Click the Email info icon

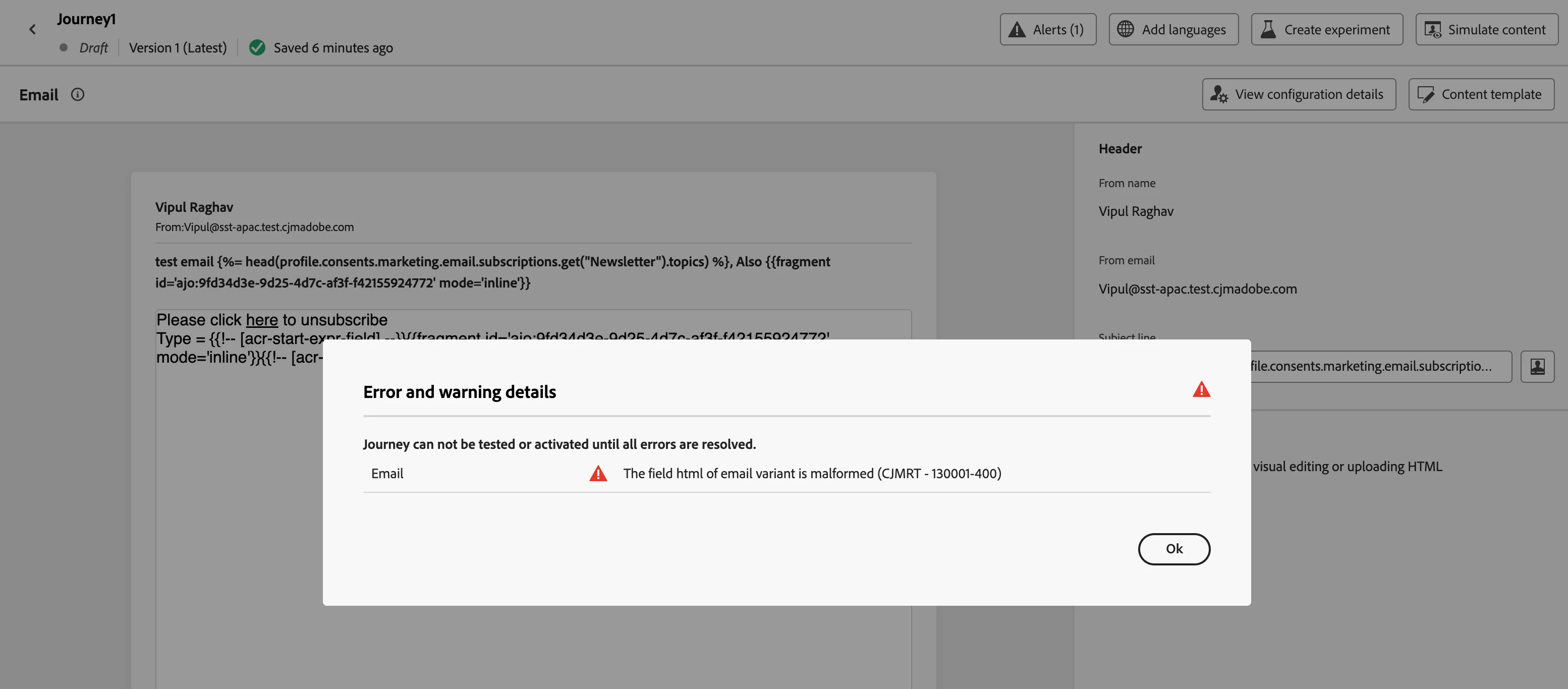77,94
